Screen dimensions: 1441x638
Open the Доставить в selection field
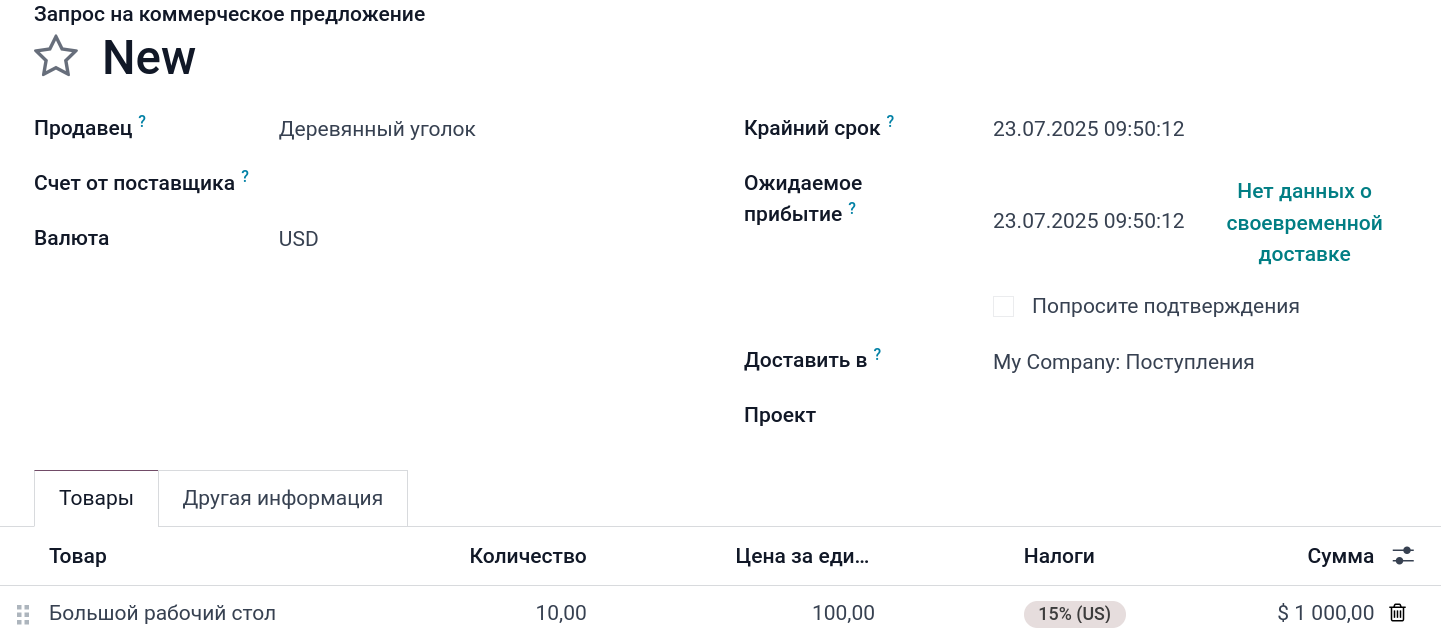[1180, 362]
